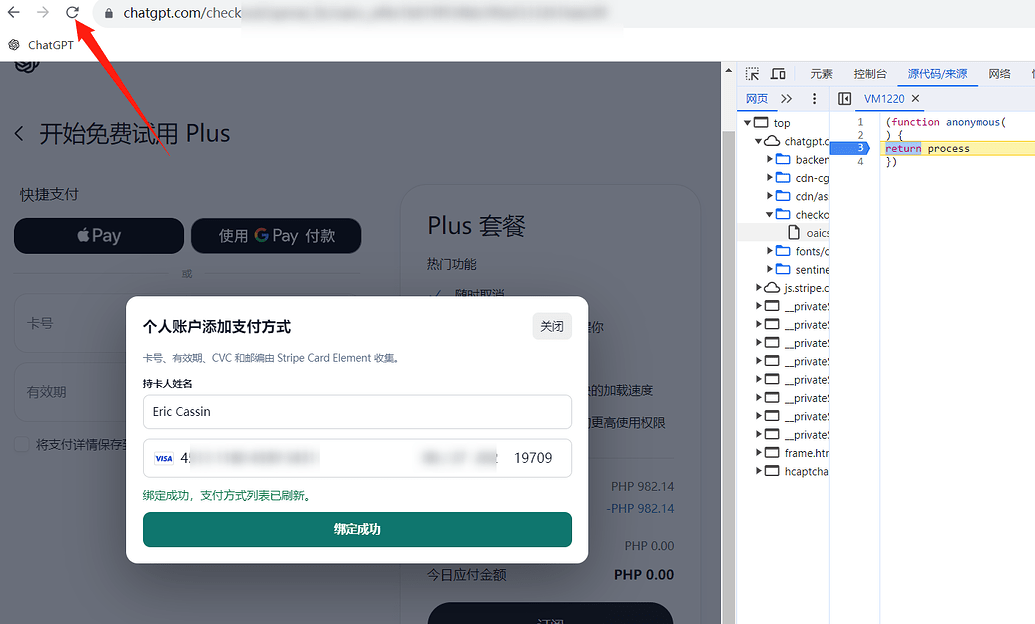
Task: Close the VM1220 file tab
Action: (915, 99)
